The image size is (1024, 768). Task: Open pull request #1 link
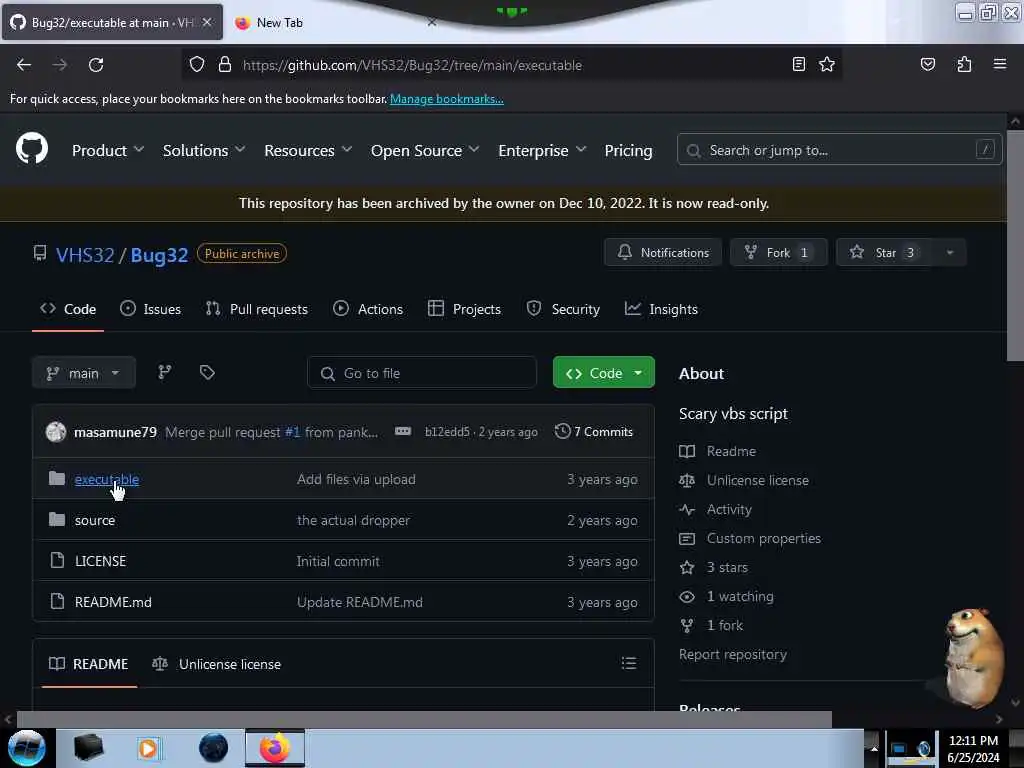point(292,432)
